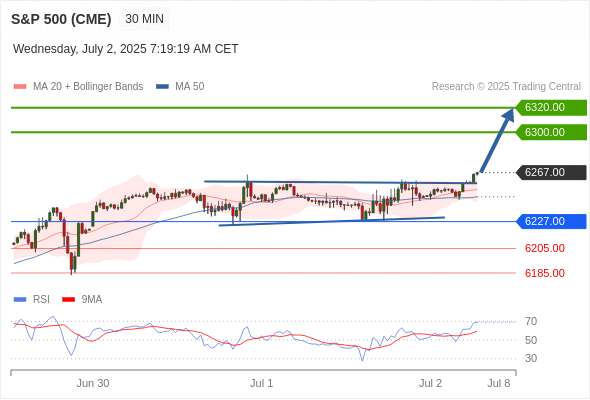Click the 6267.00 current price tag
This screenshot has width=590, height=400.
click(551, 172)
